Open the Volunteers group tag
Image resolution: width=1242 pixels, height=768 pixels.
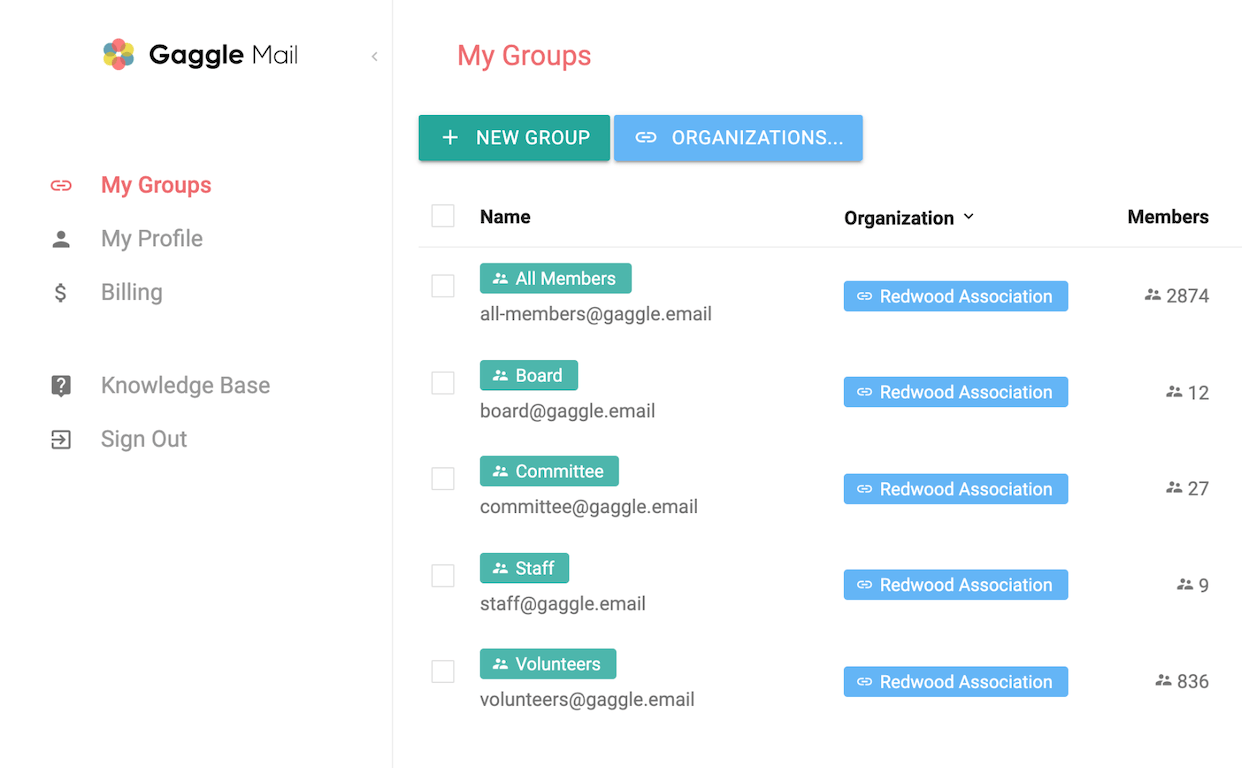point(548,665)
